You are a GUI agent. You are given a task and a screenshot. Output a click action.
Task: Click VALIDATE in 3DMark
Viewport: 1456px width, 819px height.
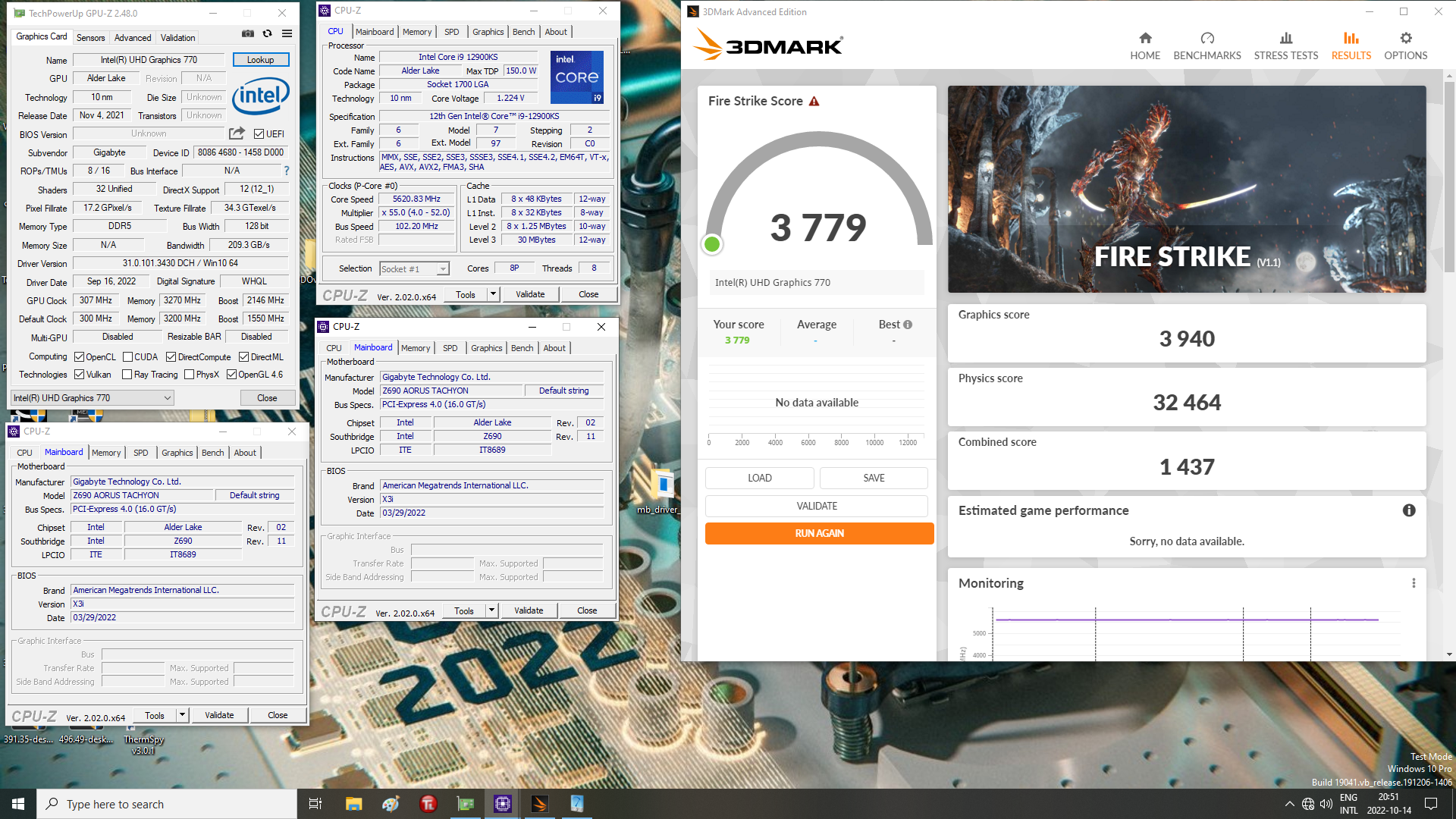tap(817, 506)
